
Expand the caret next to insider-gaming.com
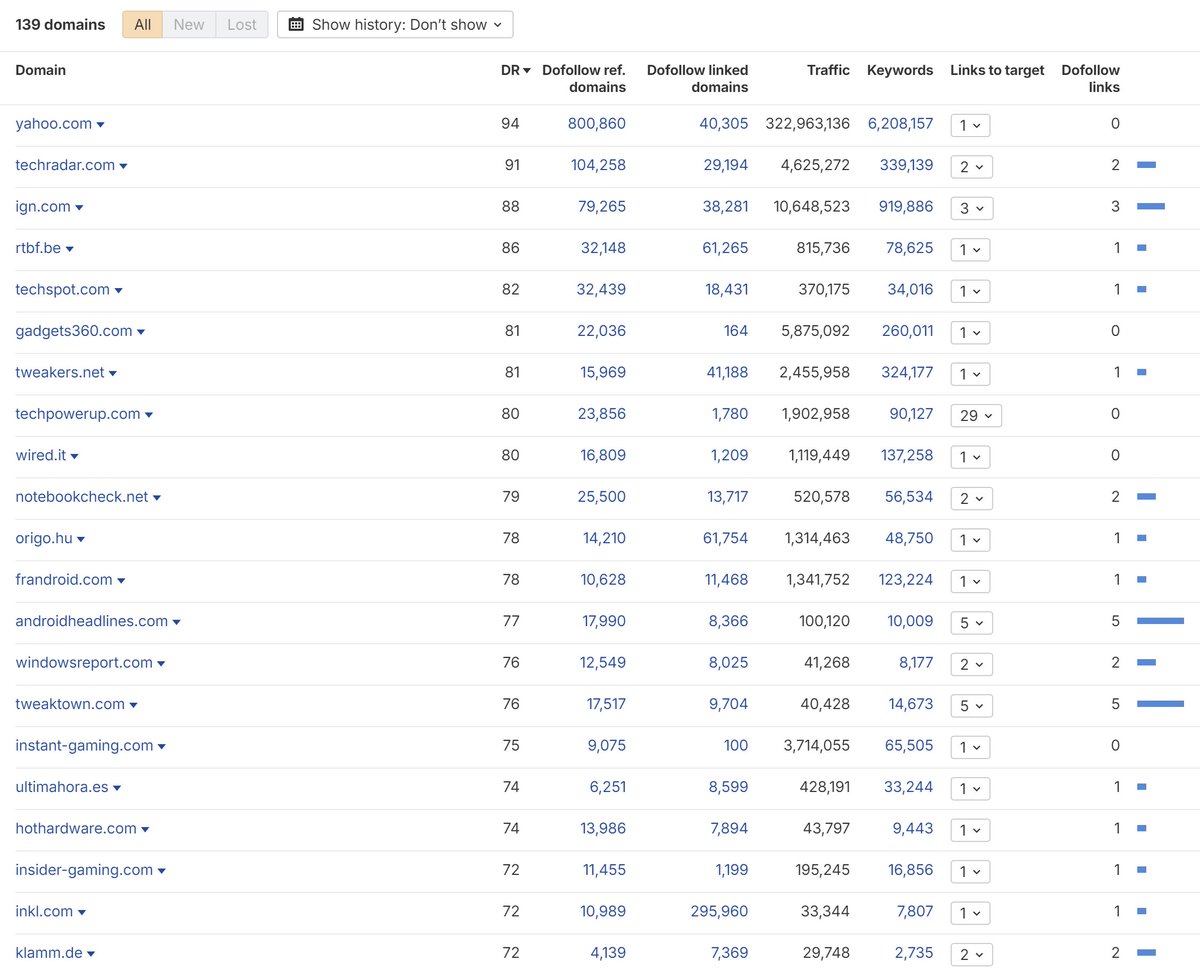tap(161, 871)
